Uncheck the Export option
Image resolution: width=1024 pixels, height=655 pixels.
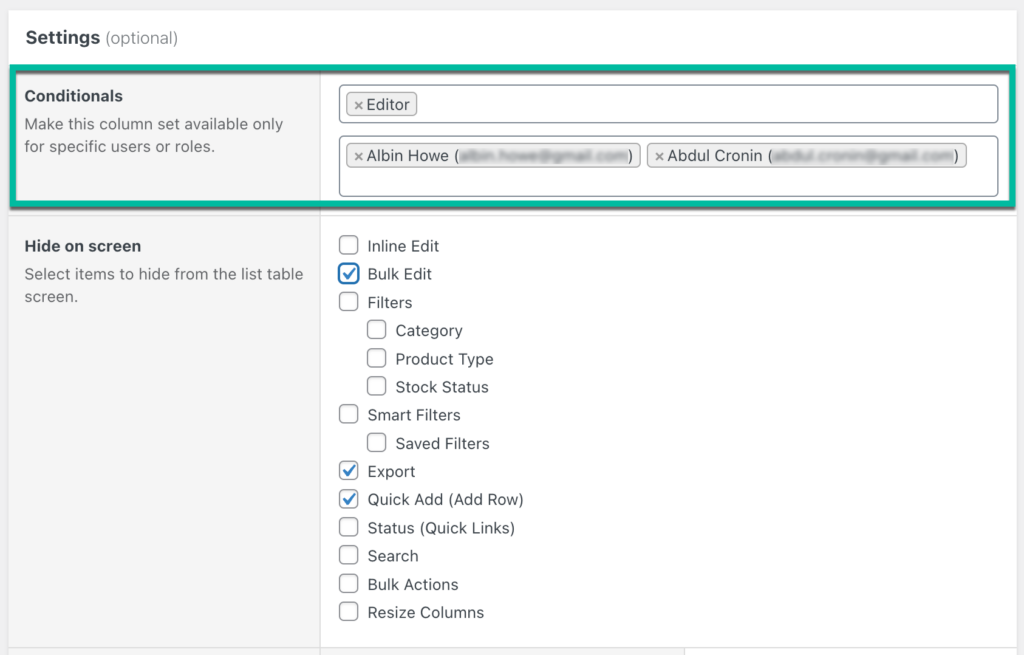tap(348, 470)
